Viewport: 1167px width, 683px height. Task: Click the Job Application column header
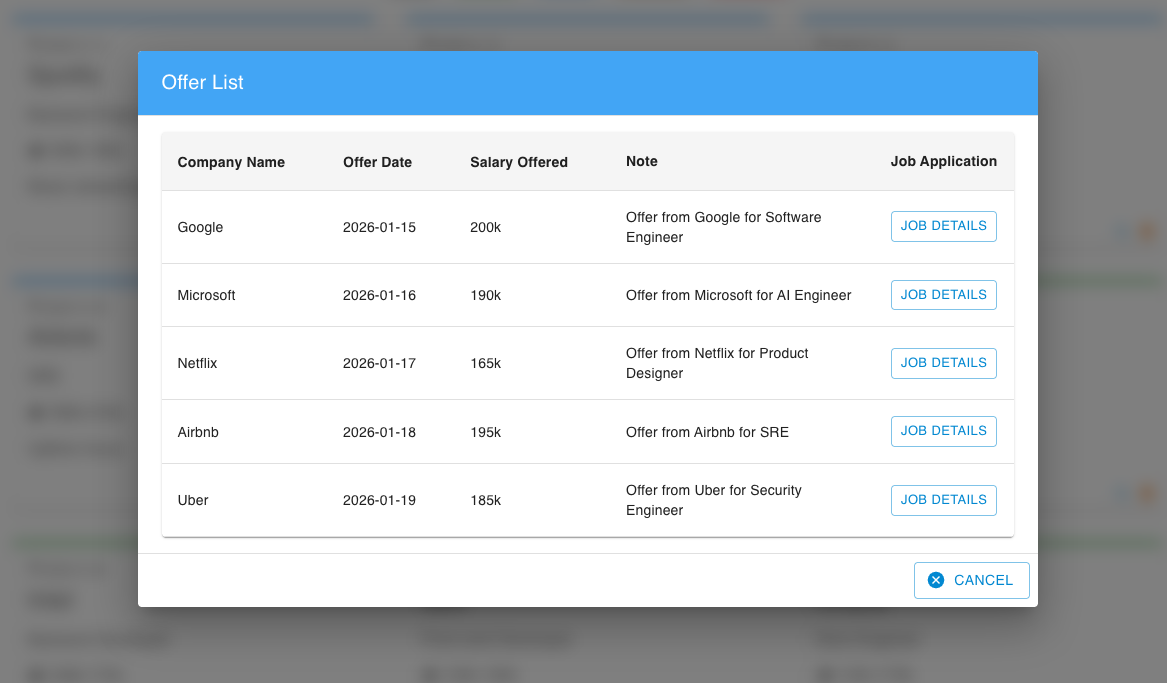943,161
